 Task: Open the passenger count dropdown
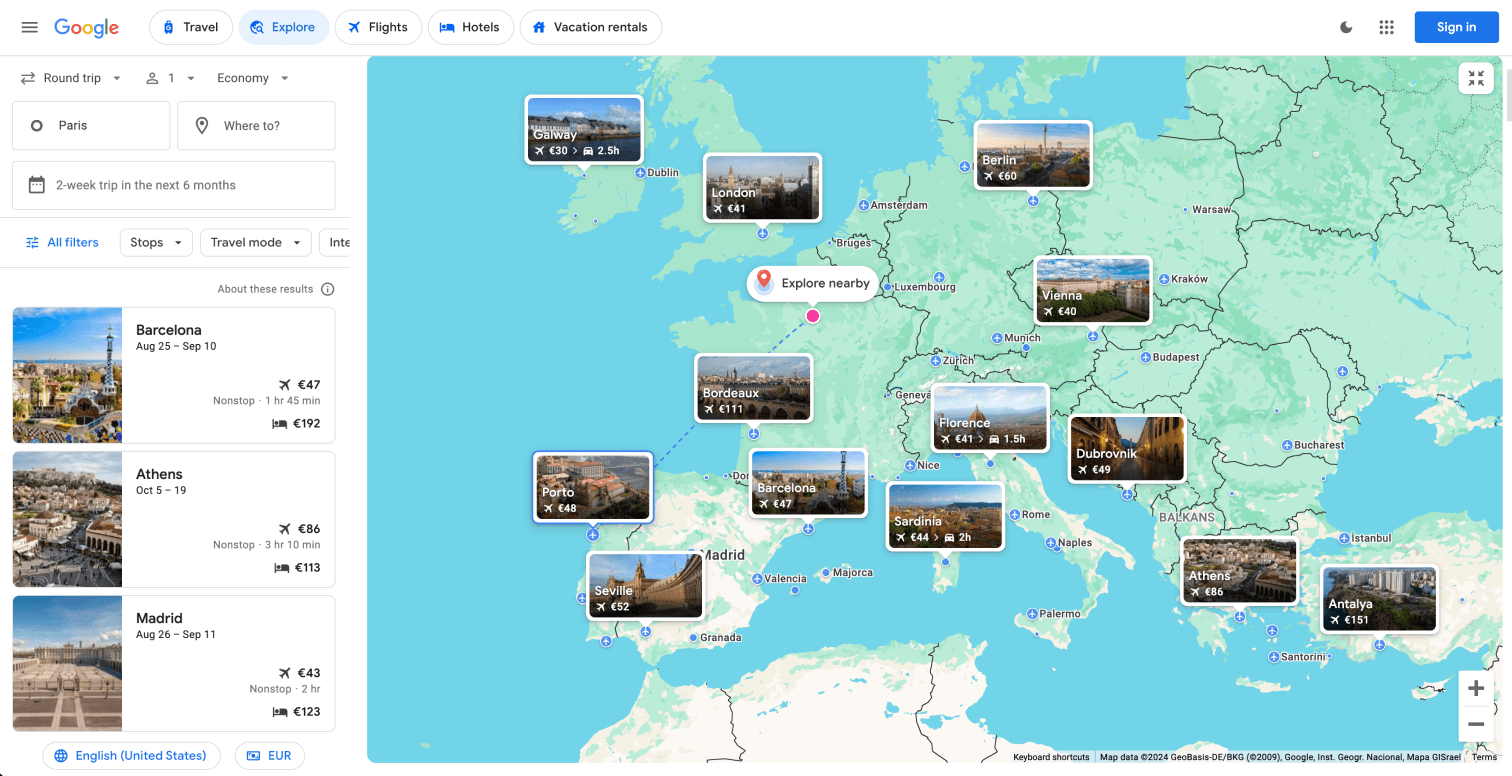pos(169,77)
